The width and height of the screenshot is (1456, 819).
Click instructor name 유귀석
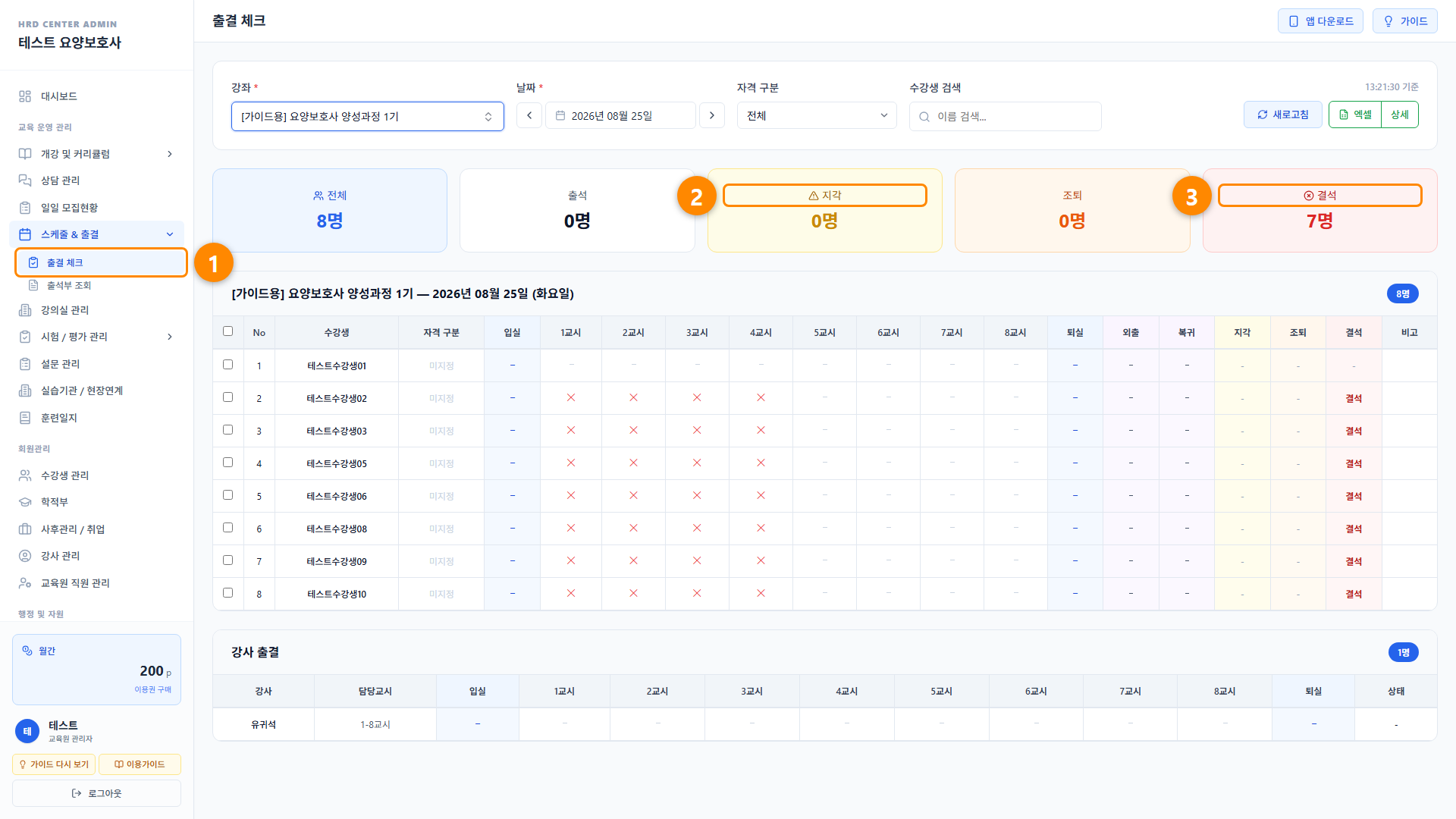263,724
